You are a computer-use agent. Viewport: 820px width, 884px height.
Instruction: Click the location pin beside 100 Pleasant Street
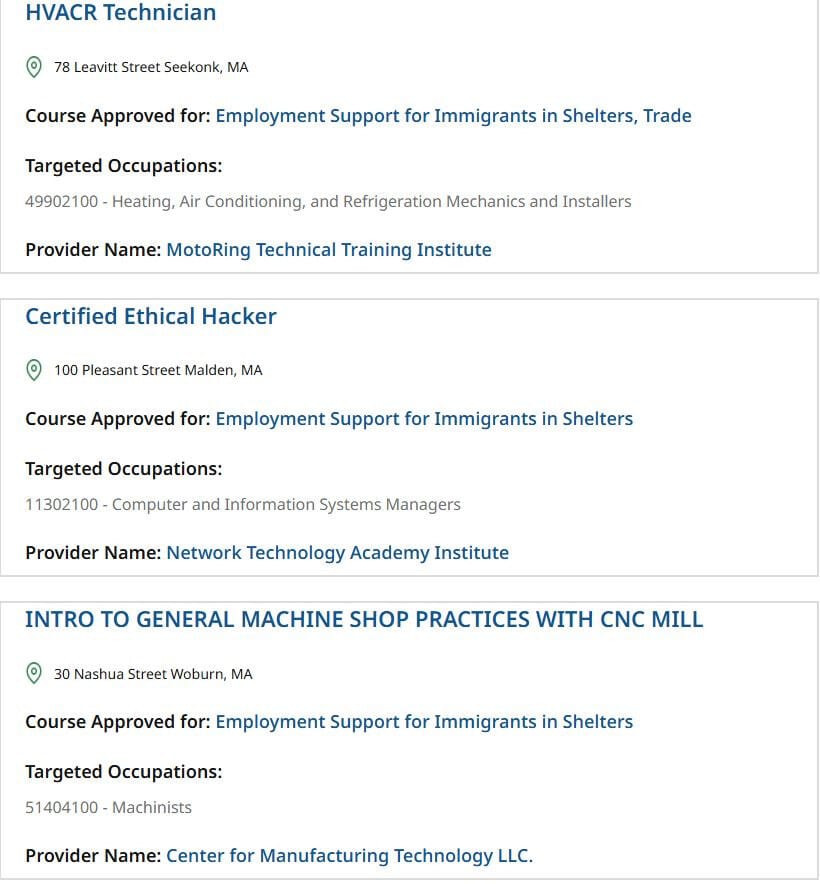coord(34,370)
